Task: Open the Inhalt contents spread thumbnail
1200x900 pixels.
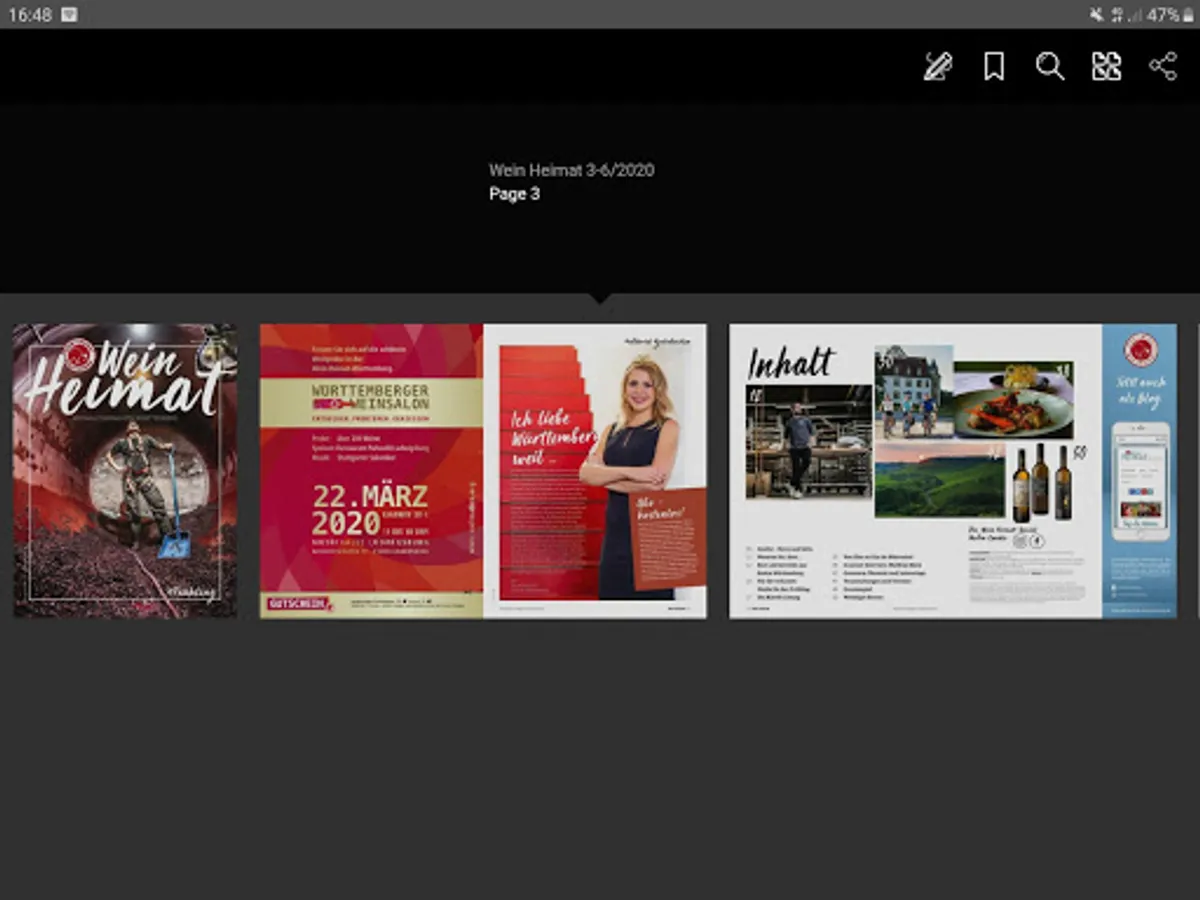Action: pos(953,470)
